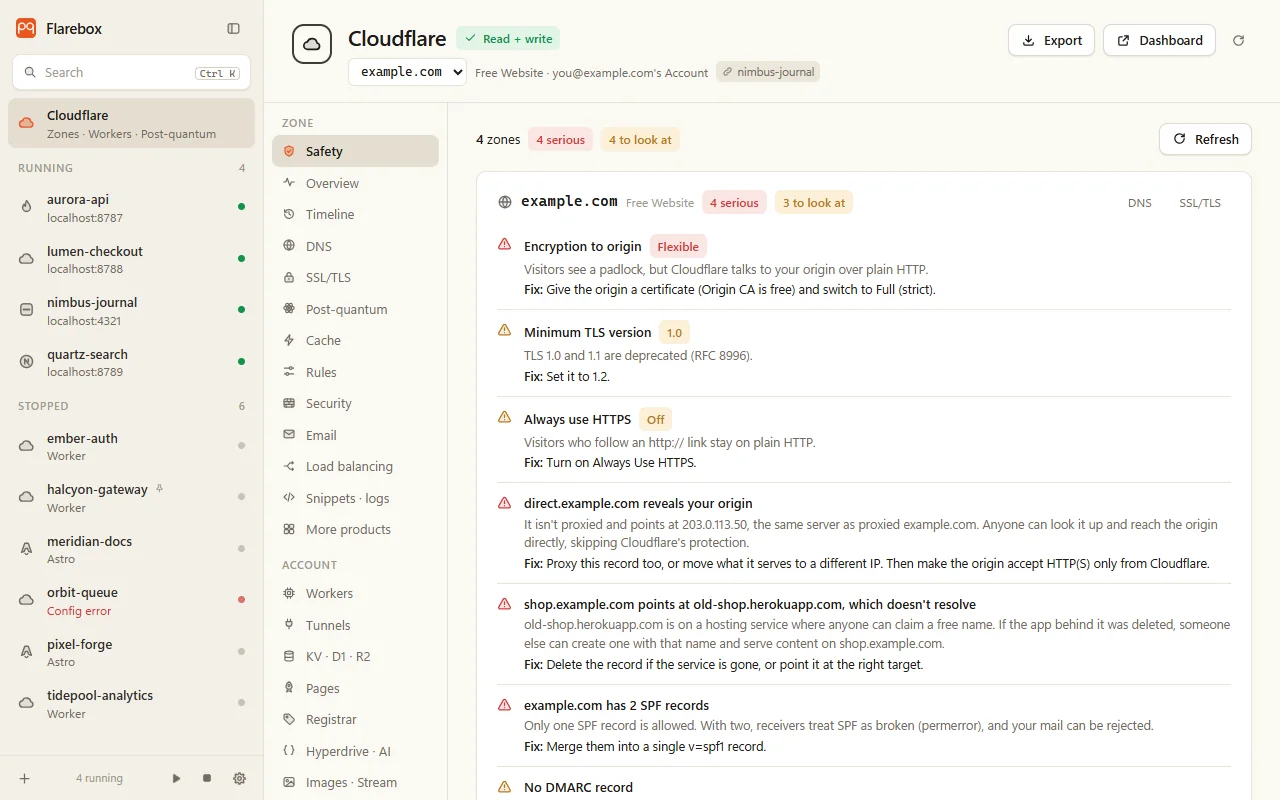This screenshot has width=1280, height=800.
Task: Select the ember-auth stopped Worker
Action: [131, 446]
